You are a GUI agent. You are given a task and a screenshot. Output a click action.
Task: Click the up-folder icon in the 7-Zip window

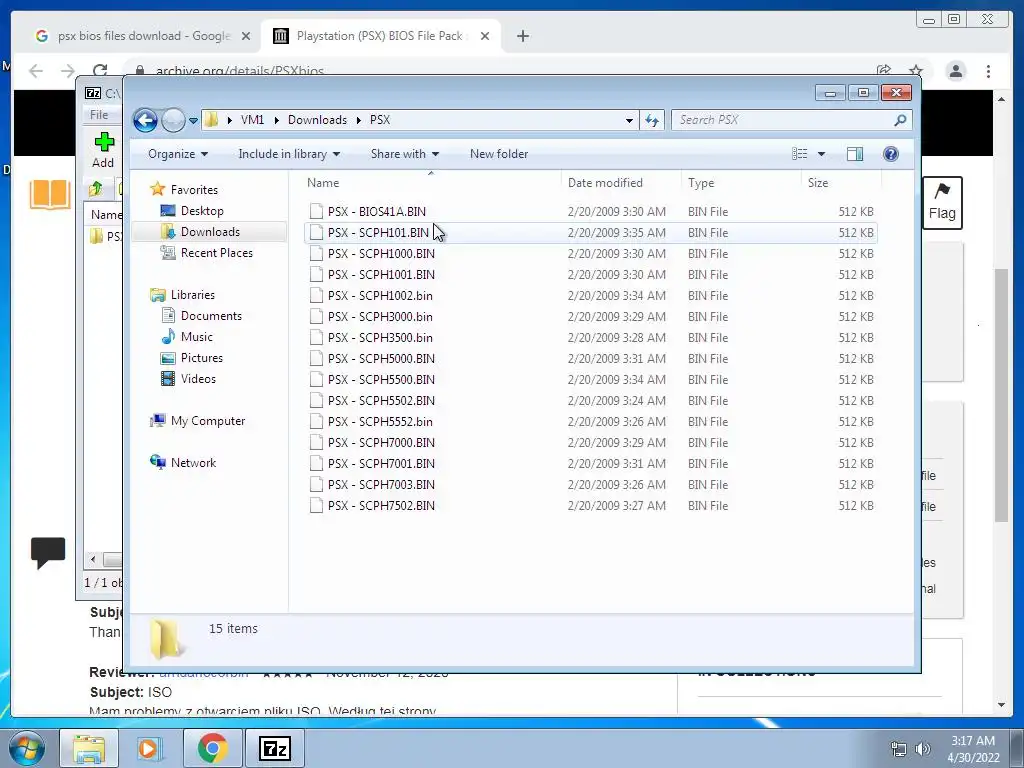(x=96, y=189)
